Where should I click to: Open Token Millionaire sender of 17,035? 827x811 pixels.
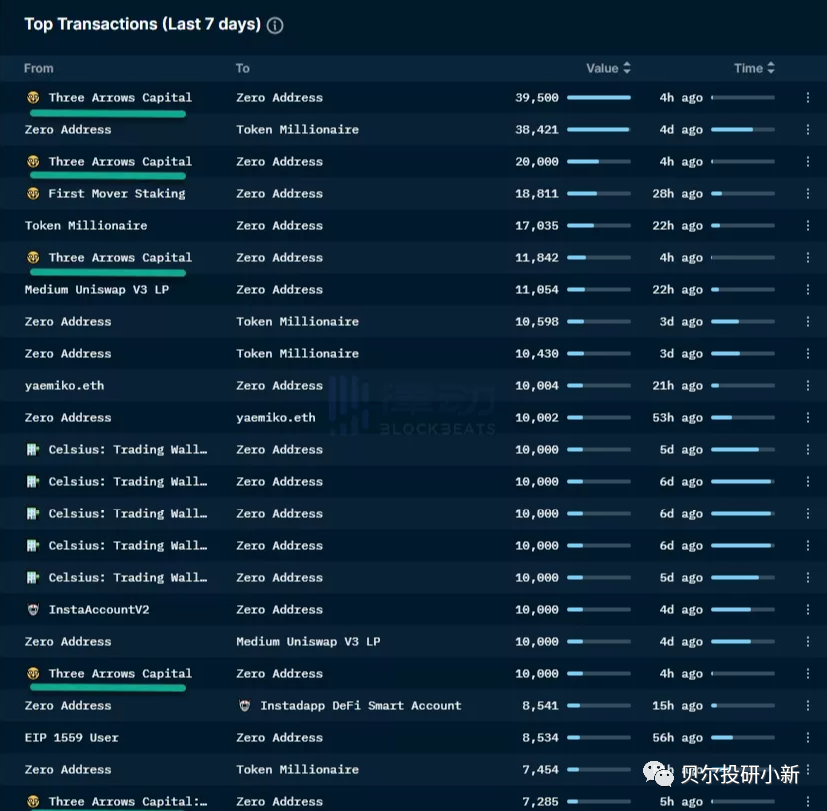tap(86, 226)
